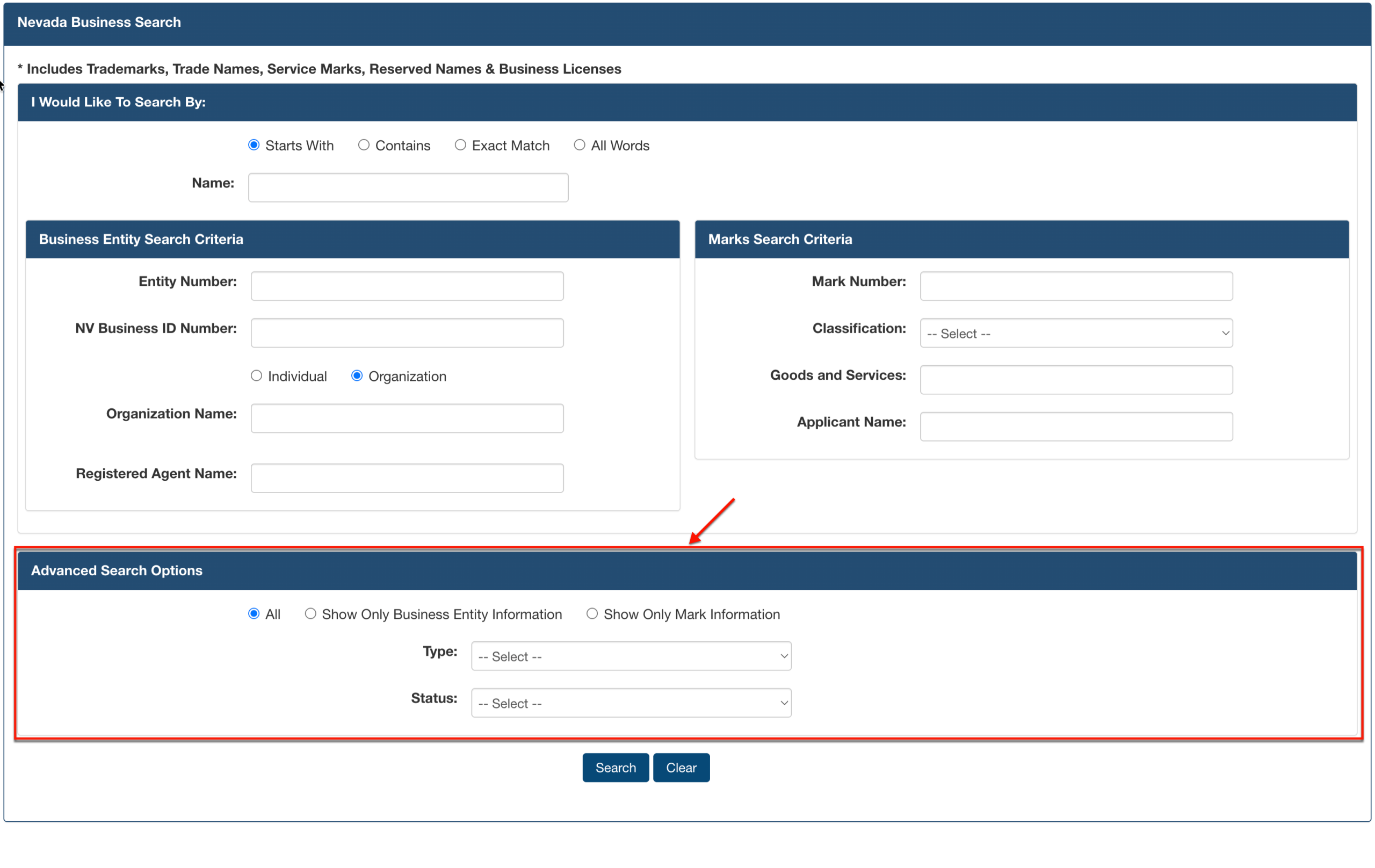Click into the Mark Number field

click(x=1076, y=286)
